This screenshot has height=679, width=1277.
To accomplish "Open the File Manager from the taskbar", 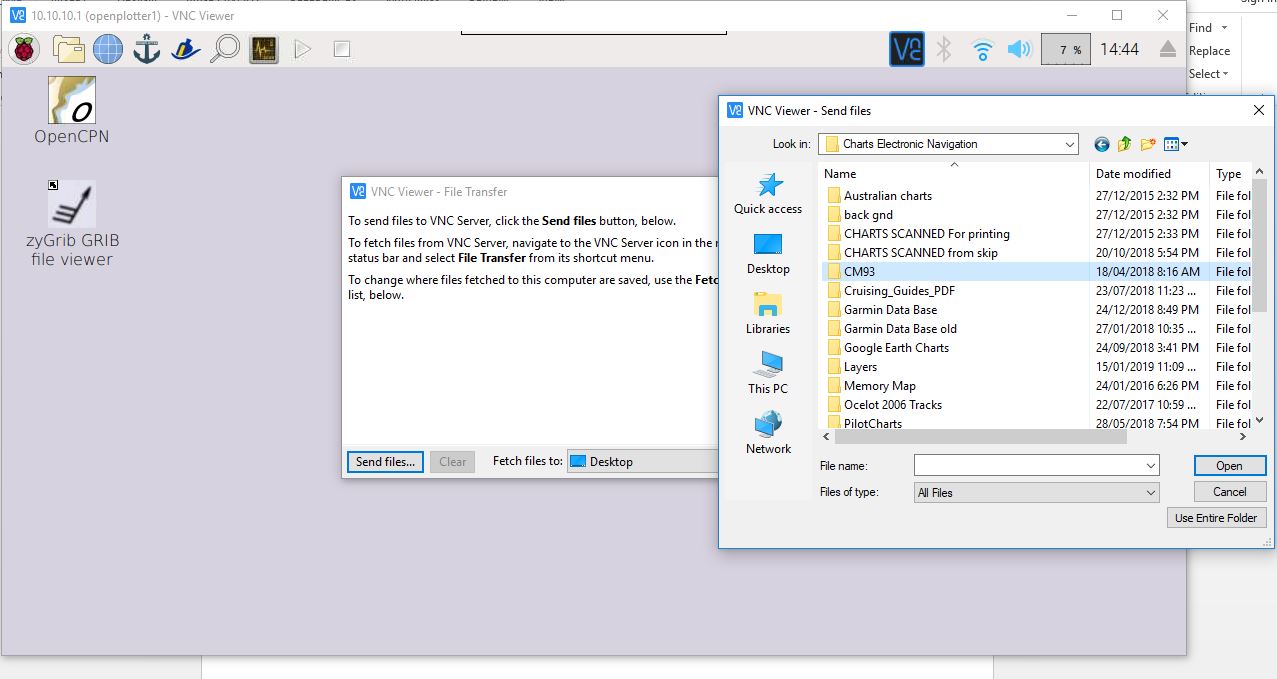I will click(67, 48).
